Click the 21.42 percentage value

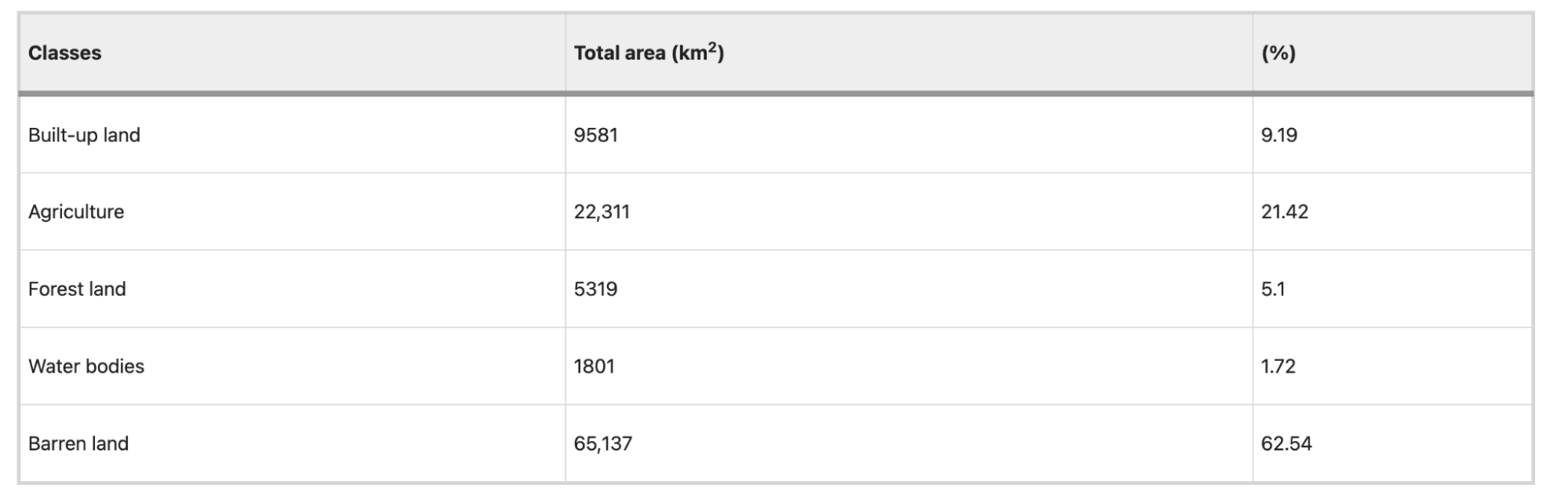[1284, 212]
